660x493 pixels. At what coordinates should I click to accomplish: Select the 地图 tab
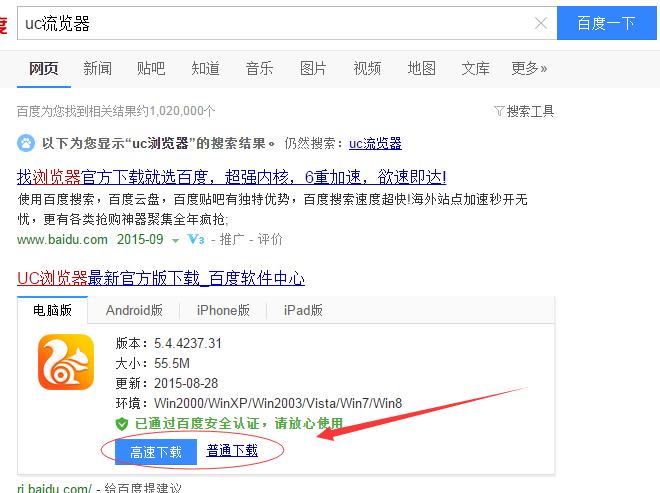coord(421,68)
